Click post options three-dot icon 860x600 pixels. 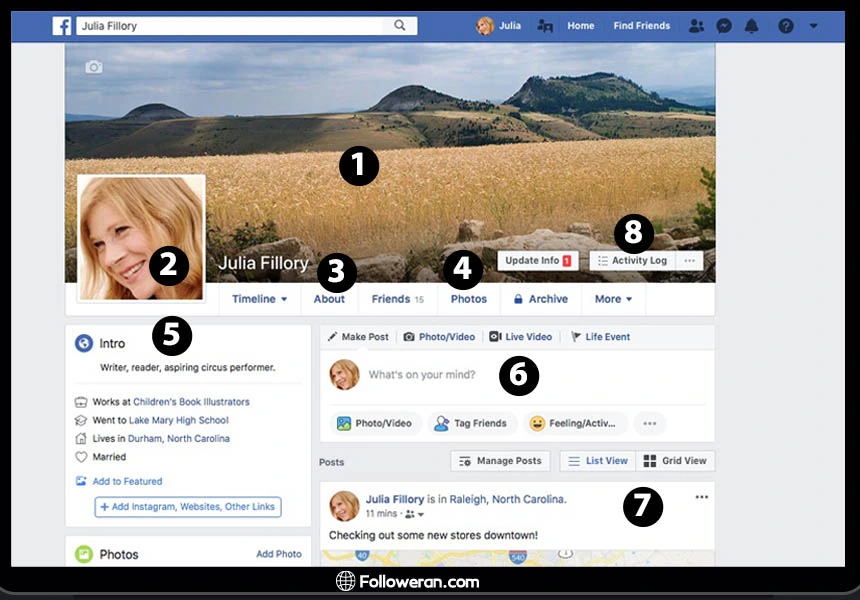[x=701, y=497]
